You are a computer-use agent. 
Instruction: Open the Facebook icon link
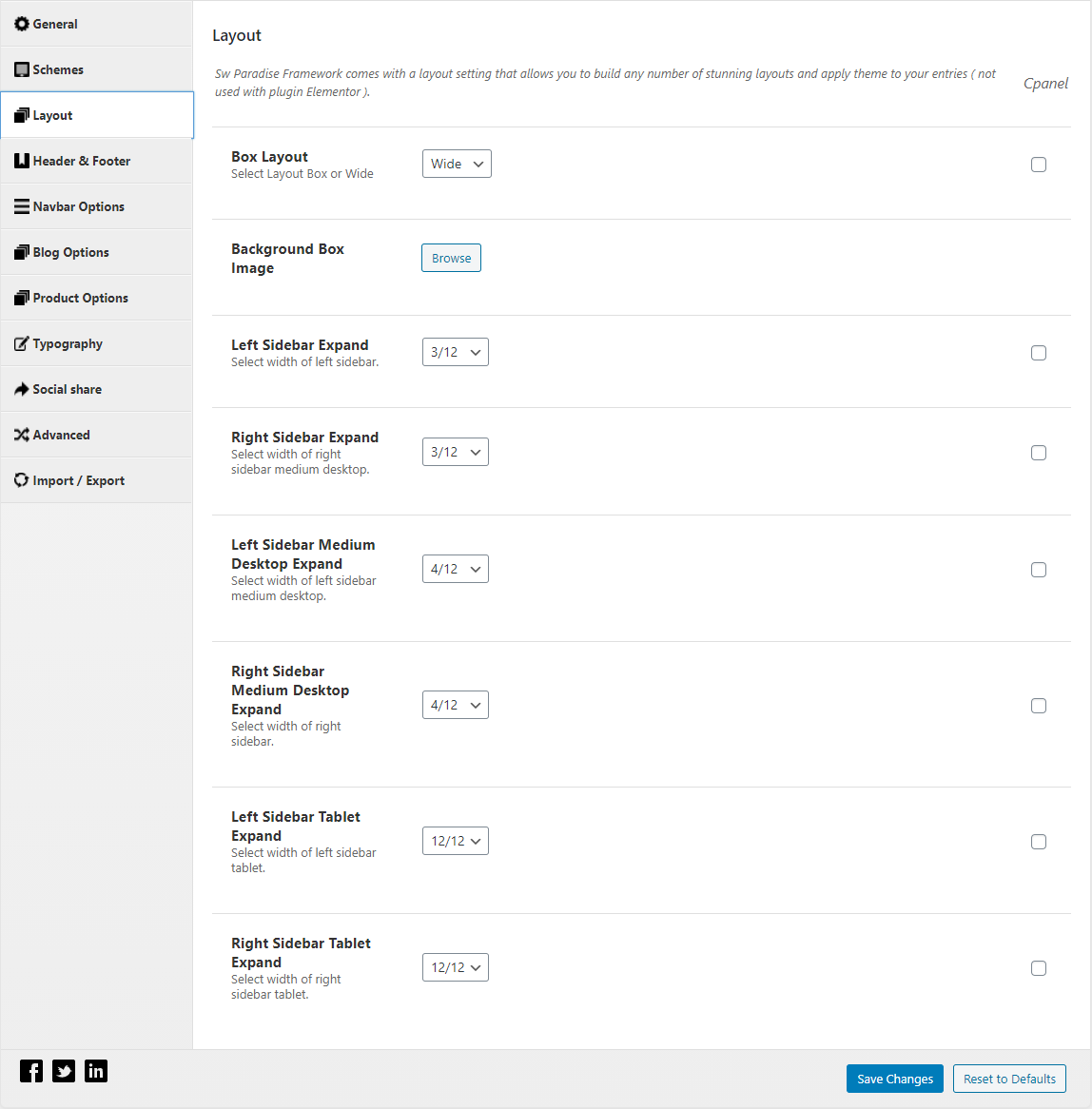[31, 1071]
